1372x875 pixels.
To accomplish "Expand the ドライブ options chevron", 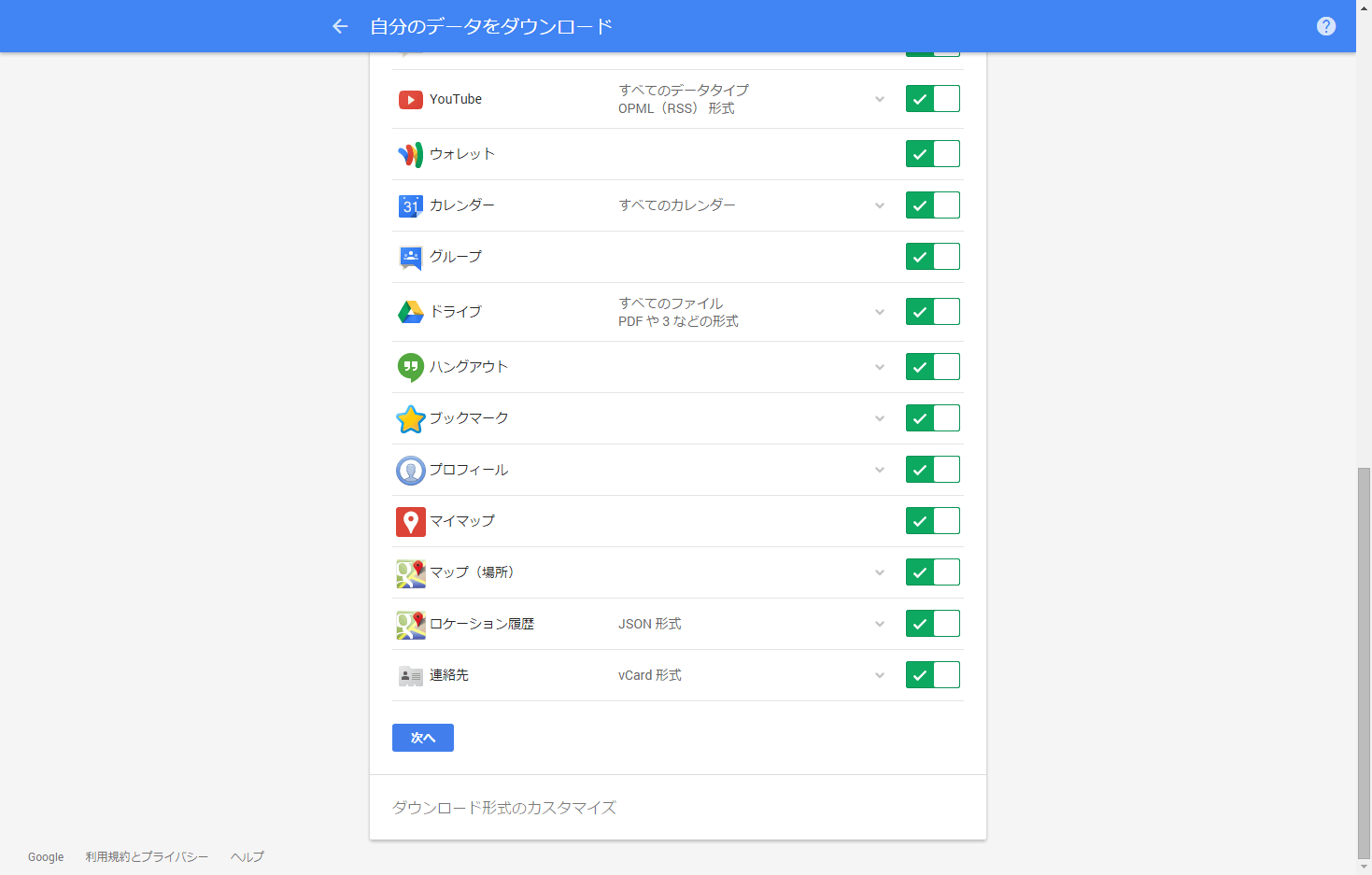I will (x=880, y=312).
